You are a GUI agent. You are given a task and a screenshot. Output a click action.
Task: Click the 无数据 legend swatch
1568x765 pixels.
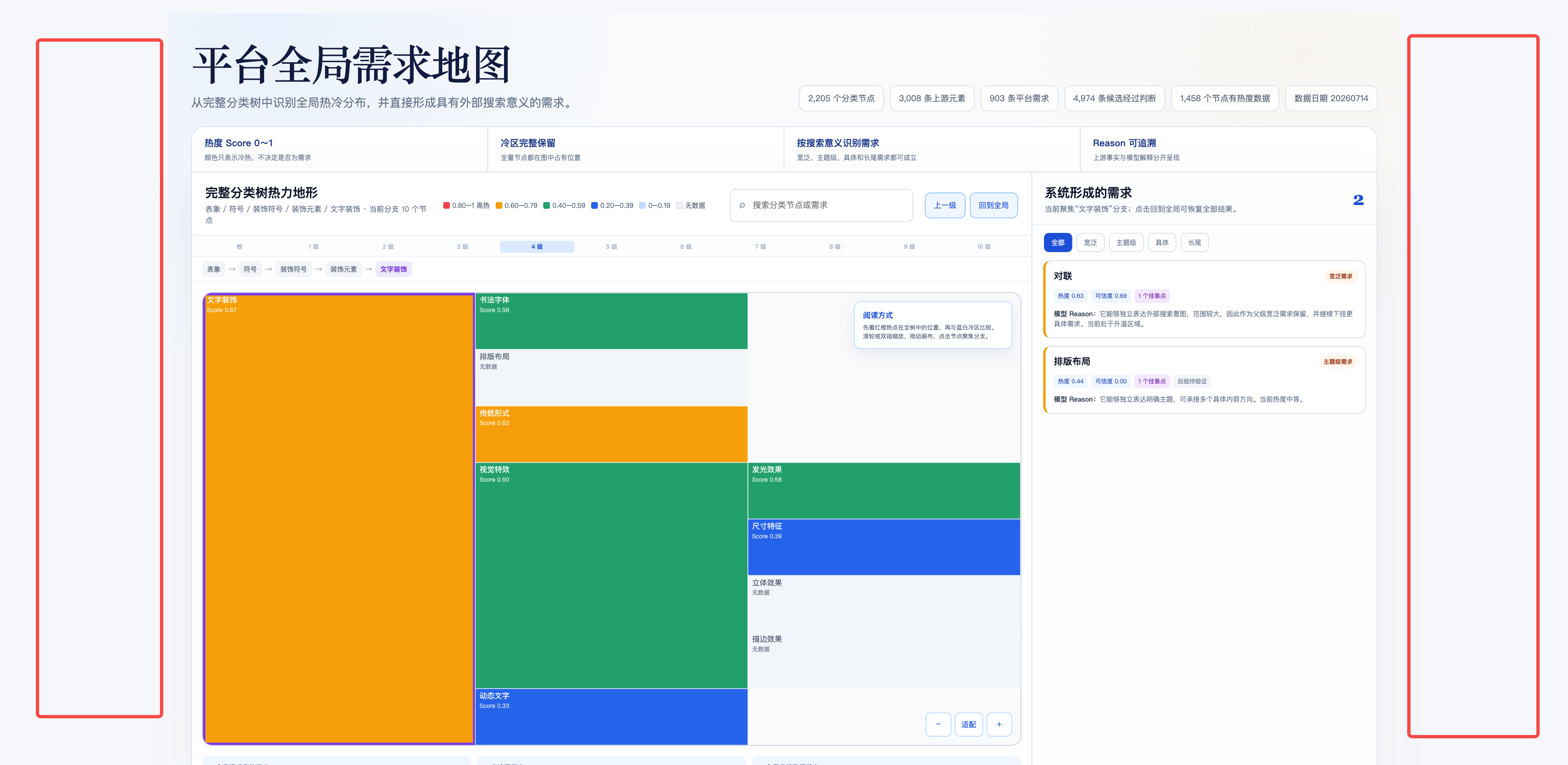click(x=679, y=206)
